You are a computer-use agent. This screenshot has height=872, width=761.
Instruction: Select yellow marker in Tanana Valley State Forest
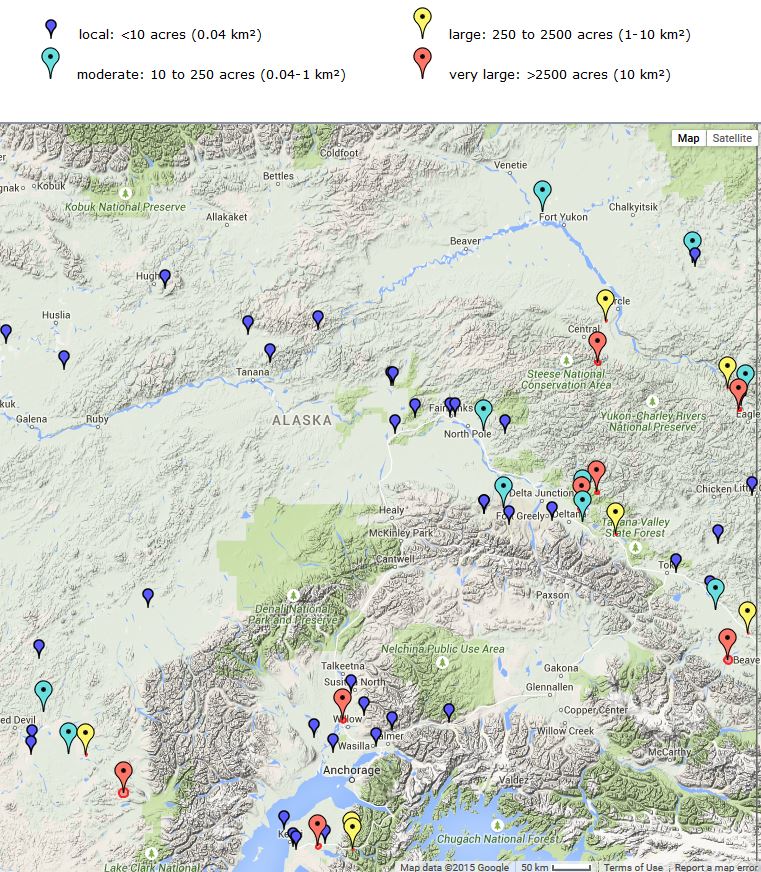[x=615, y=514]
